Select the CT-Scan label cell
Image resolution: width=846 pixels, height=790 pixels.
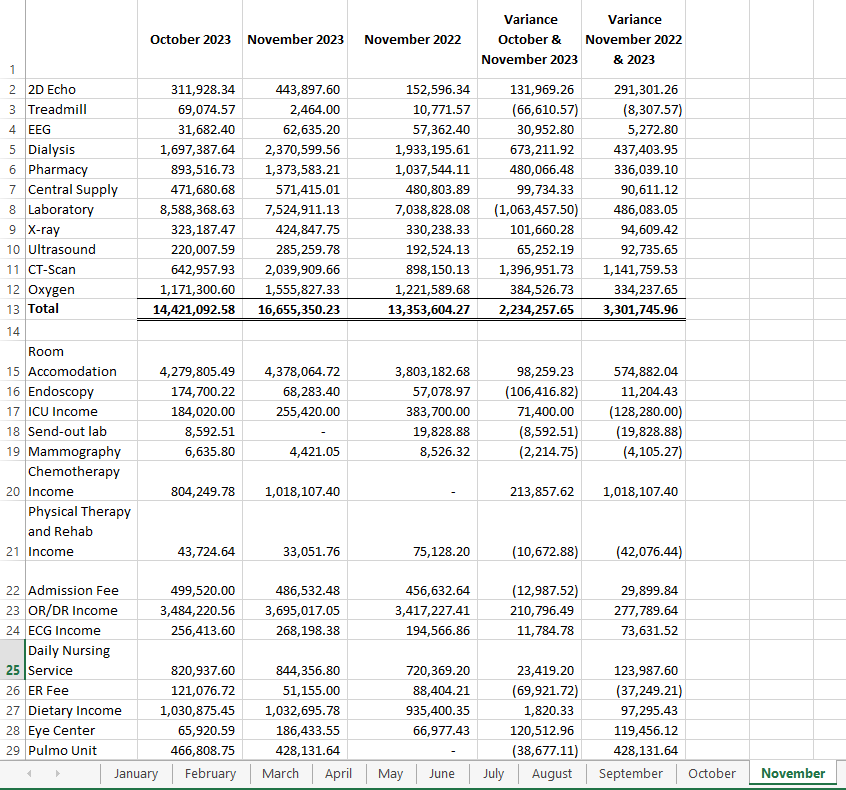pos(81,269)
